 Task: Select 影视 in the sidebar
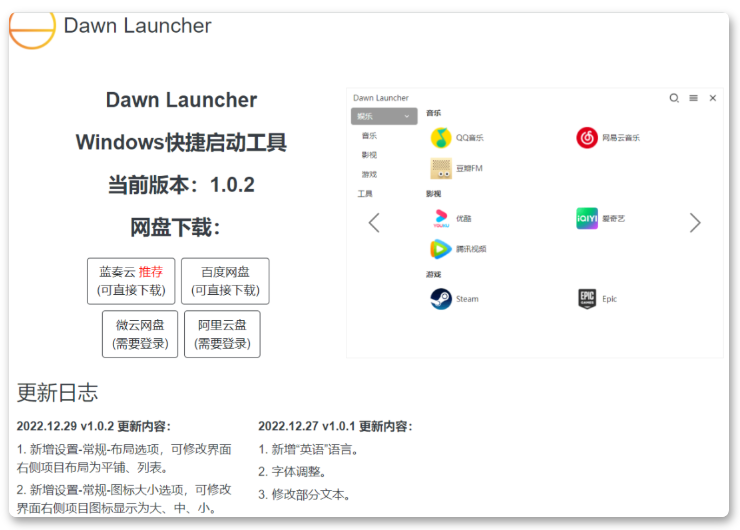[369, 155]
